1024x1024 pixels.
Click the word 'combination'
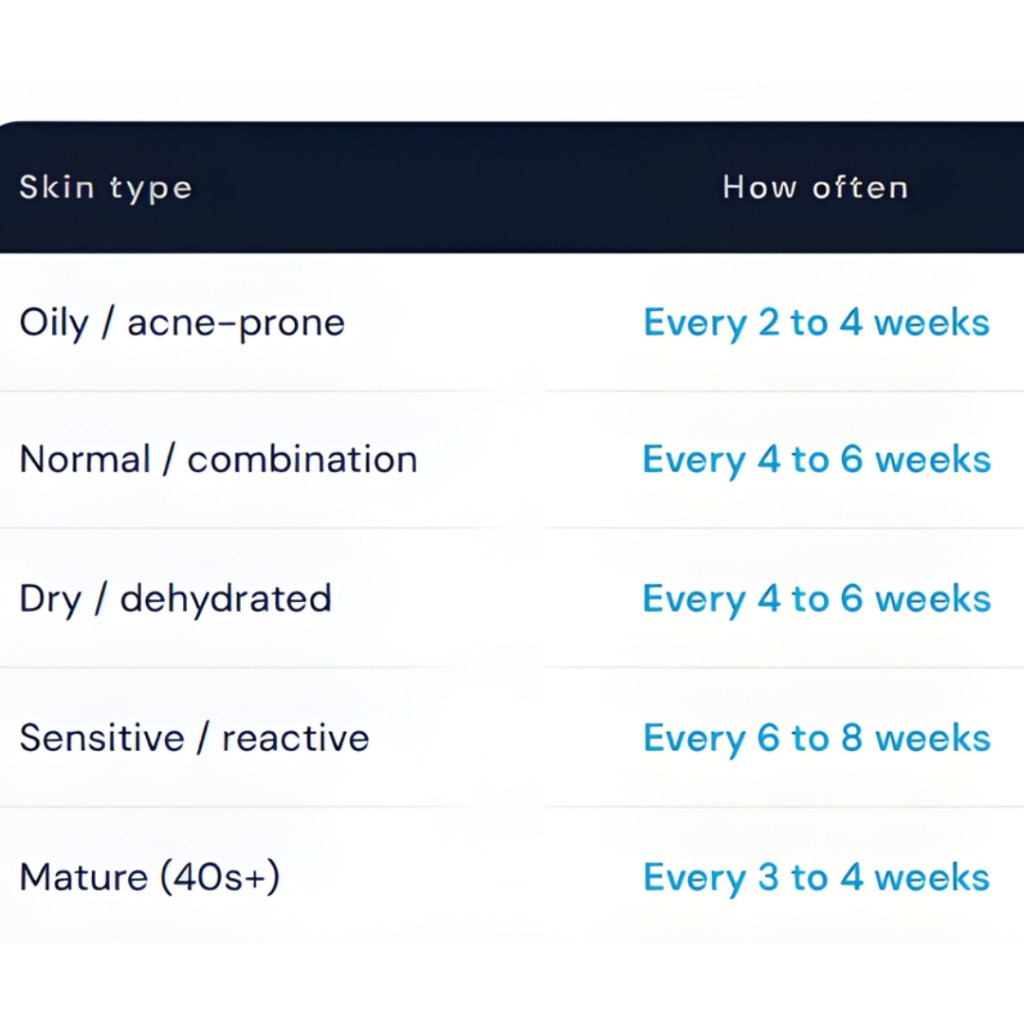[302, 460]
